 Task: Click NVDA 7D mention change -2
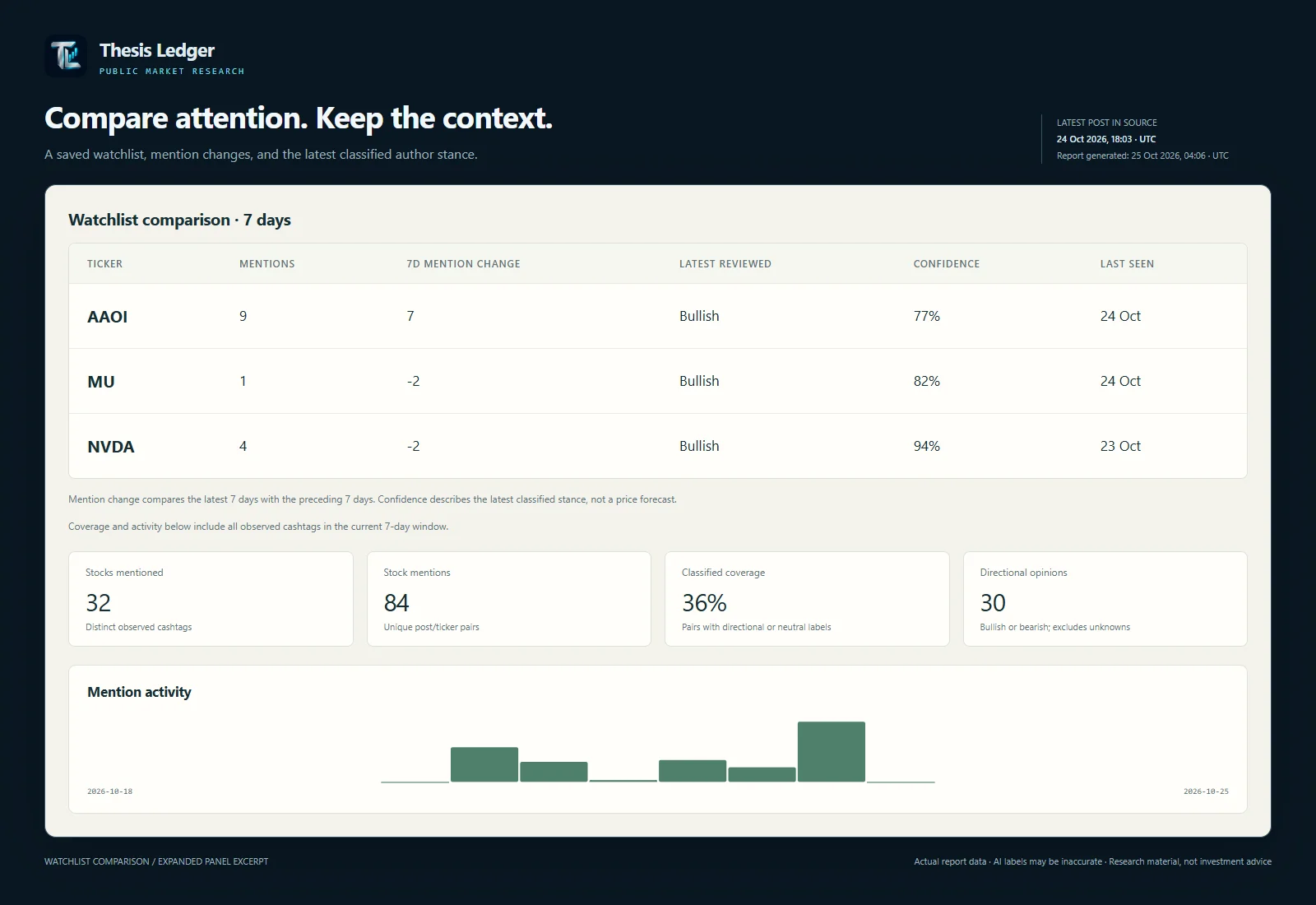pos(413,446)
